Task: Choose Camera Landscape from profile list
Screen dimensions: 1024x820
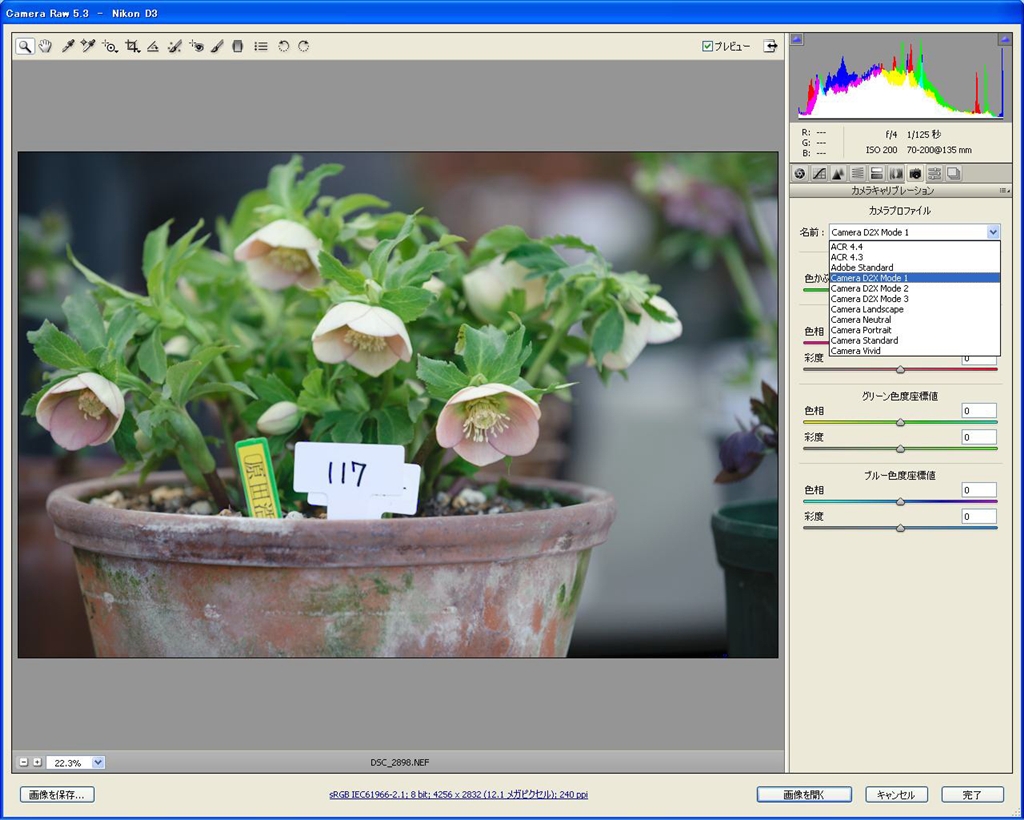Action: 867,309
